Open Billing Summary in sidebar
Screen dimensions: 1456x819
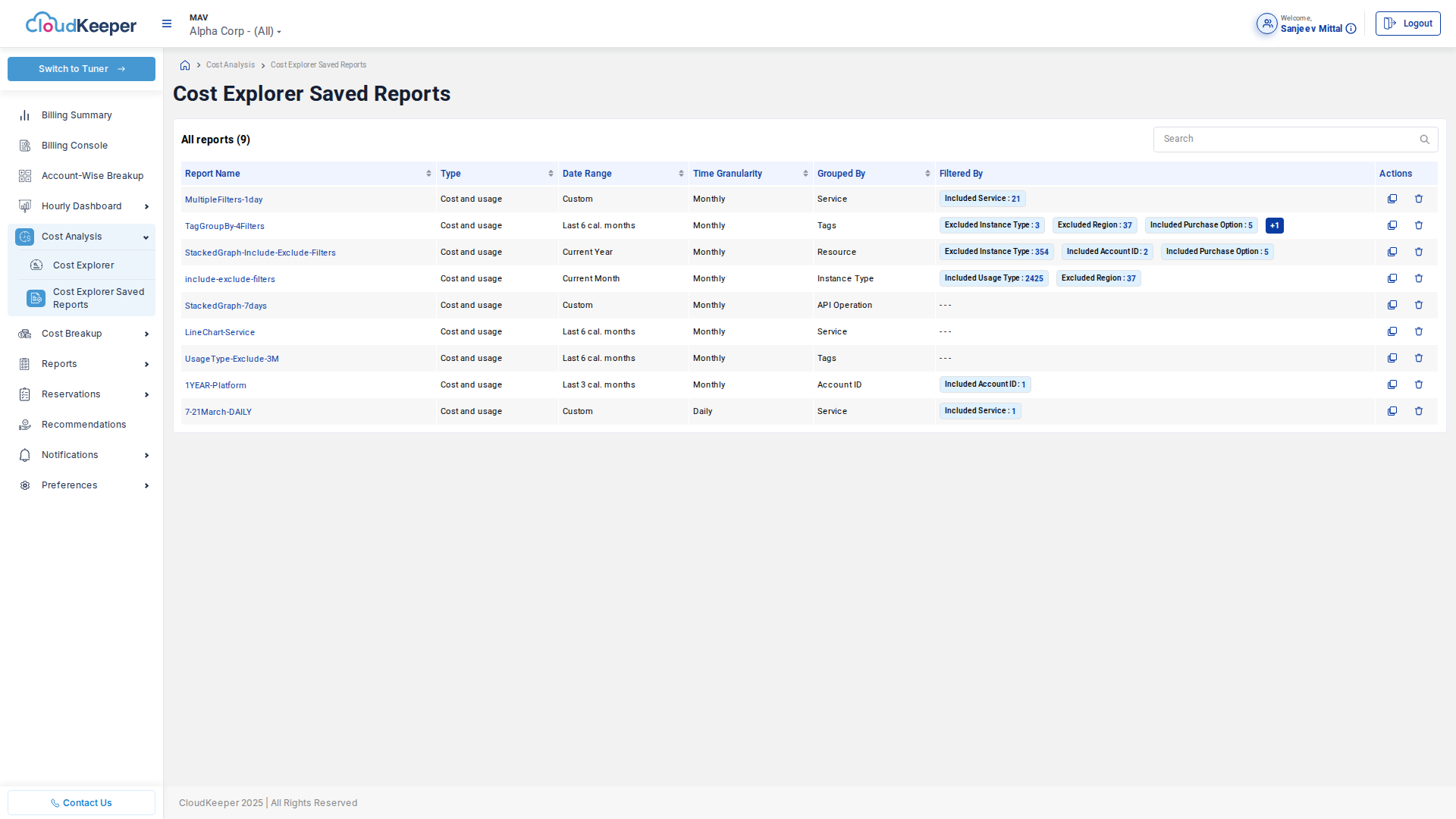pyautogui.click(x=77, y=115)
